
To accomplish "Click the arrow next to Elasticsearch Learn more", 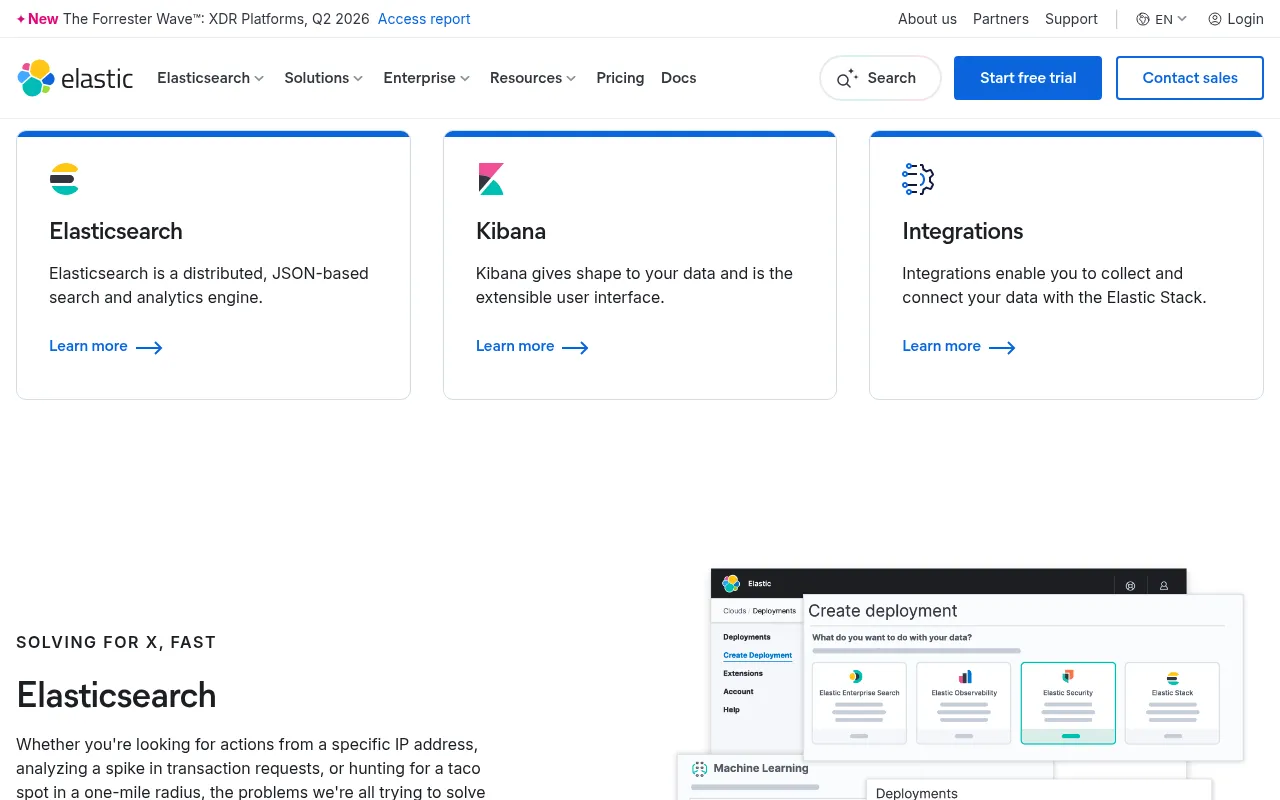I will [x=149, y=347].
